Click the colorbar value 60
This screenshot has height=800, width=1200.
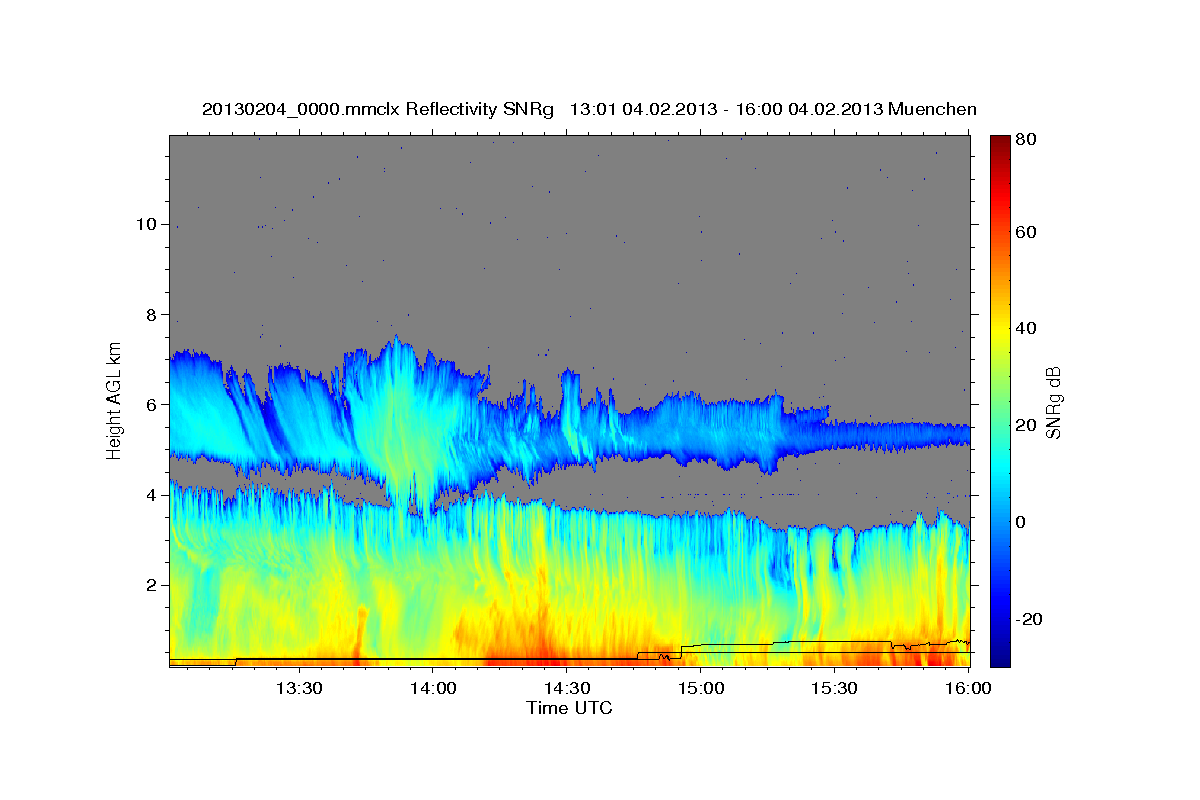coord(1025,232)
